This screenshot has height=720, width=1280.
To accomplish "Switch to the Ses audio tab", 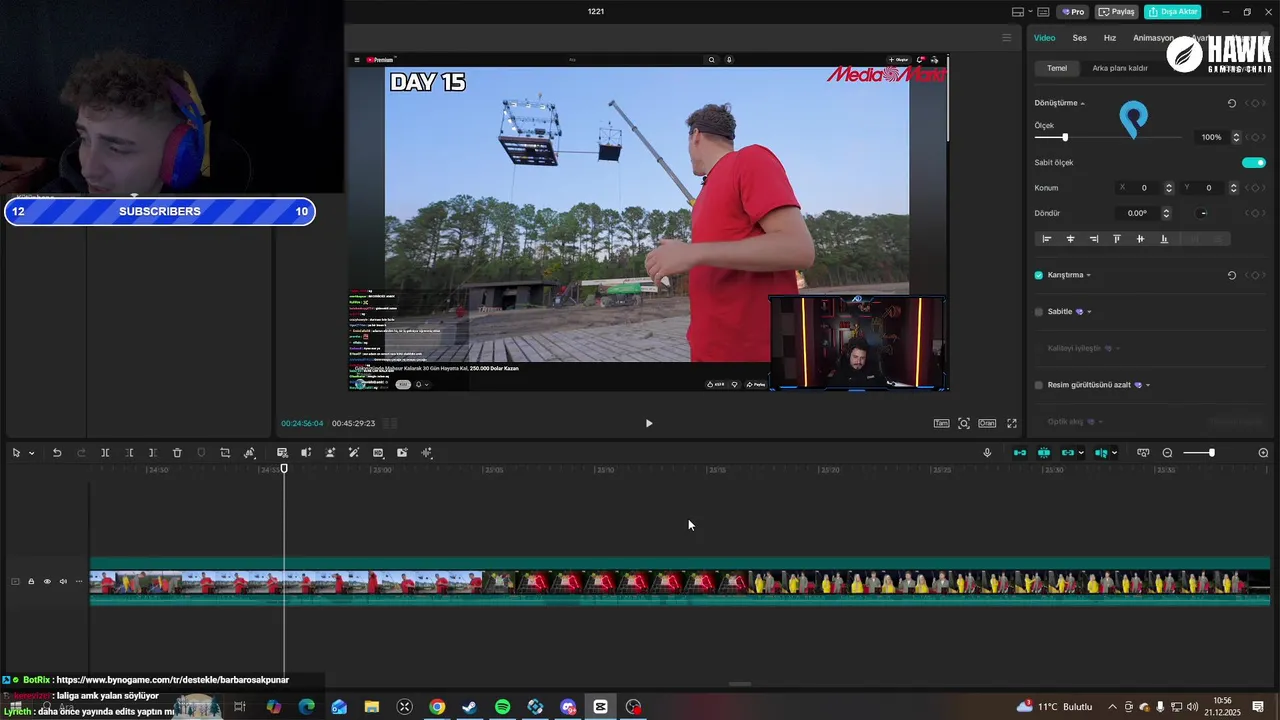I will tap(1080, 38).
